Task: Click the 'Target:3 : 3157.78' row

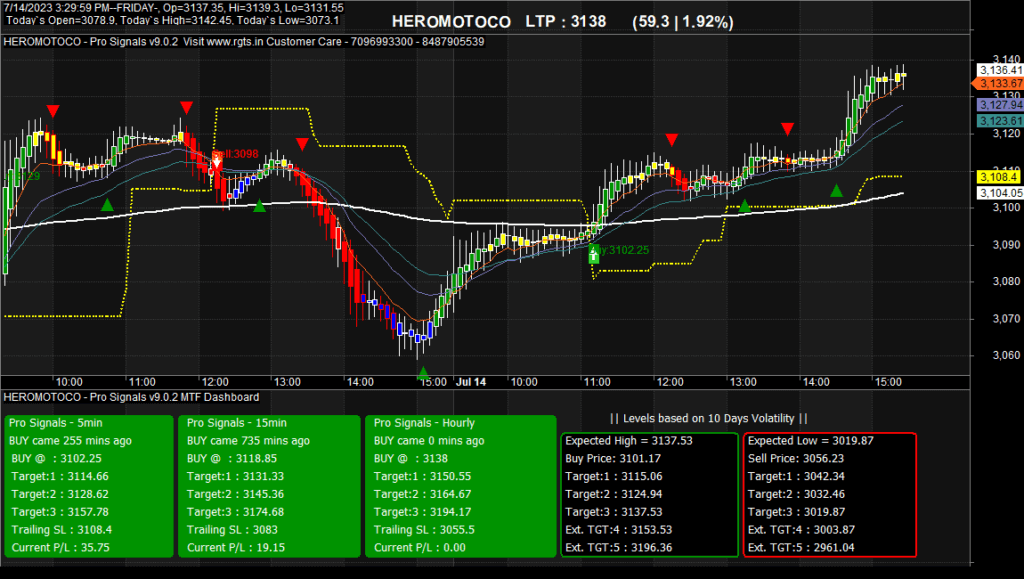Action: (x=60, y=512)
